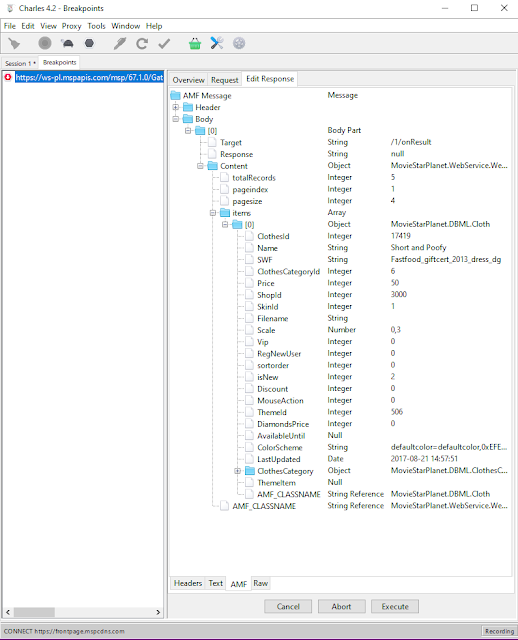Click the broom clear session icon
Screen dimensions: 518x640
[x=14, y=43]
